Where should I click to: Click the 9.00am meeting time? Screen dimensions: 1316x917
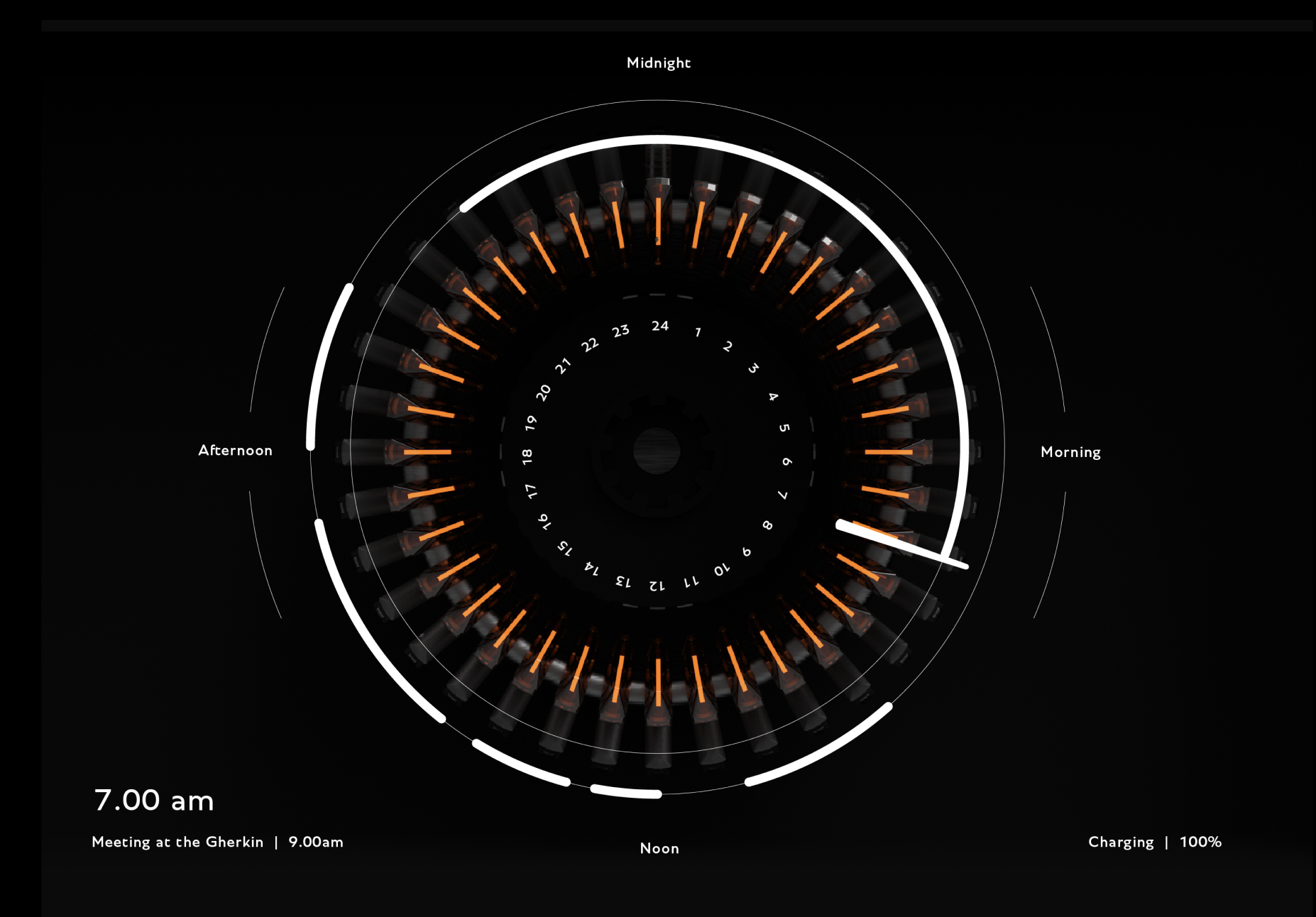pyautogui.click(x=316, y=842)
